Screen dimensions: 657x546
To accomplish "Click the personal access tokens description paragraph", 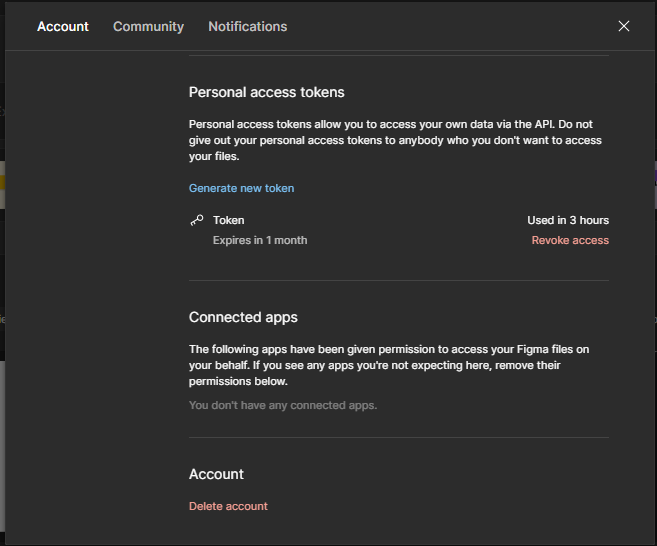I will [396, 140].
